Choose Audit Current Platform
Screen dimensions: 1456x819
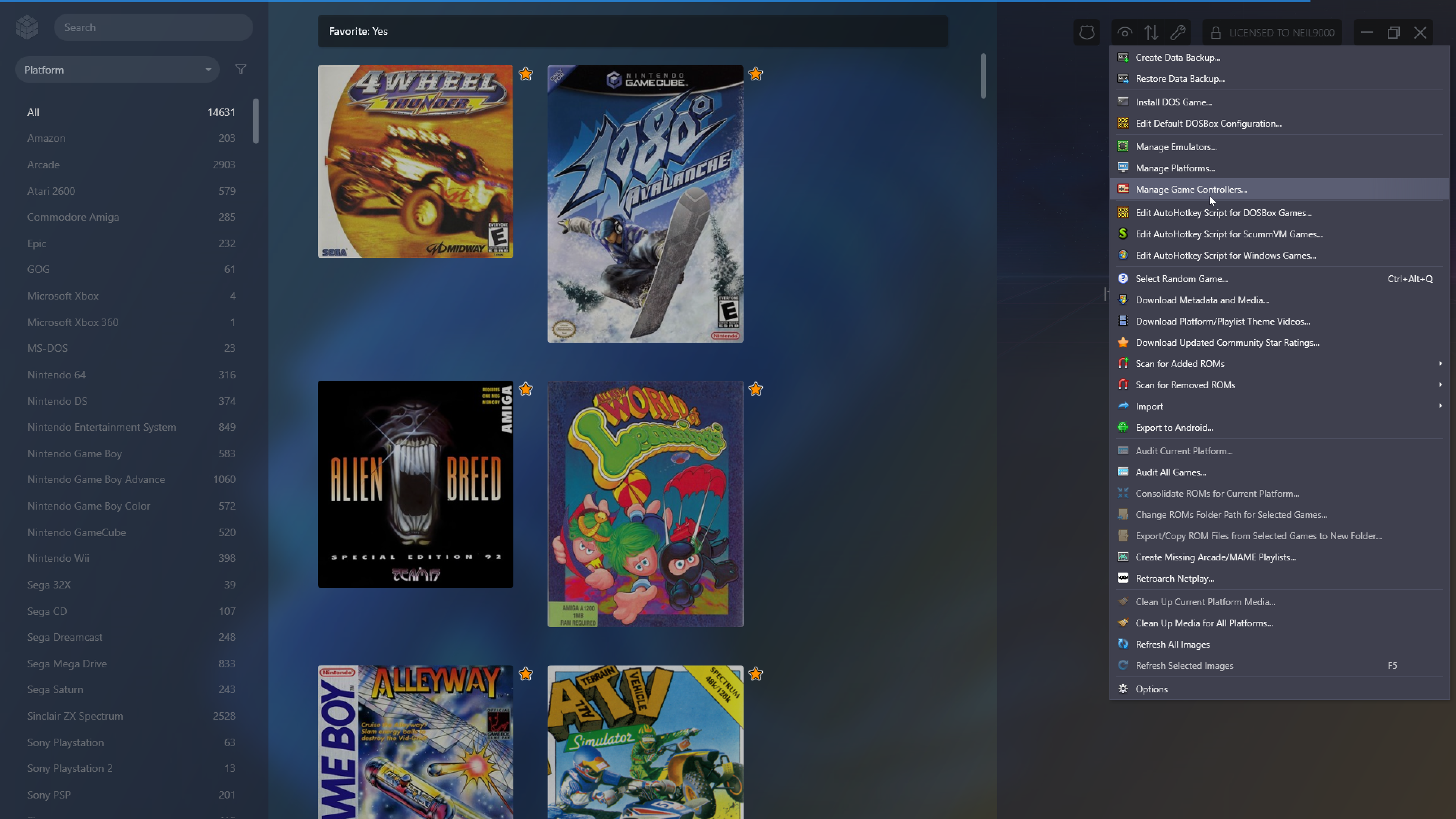1280,451
